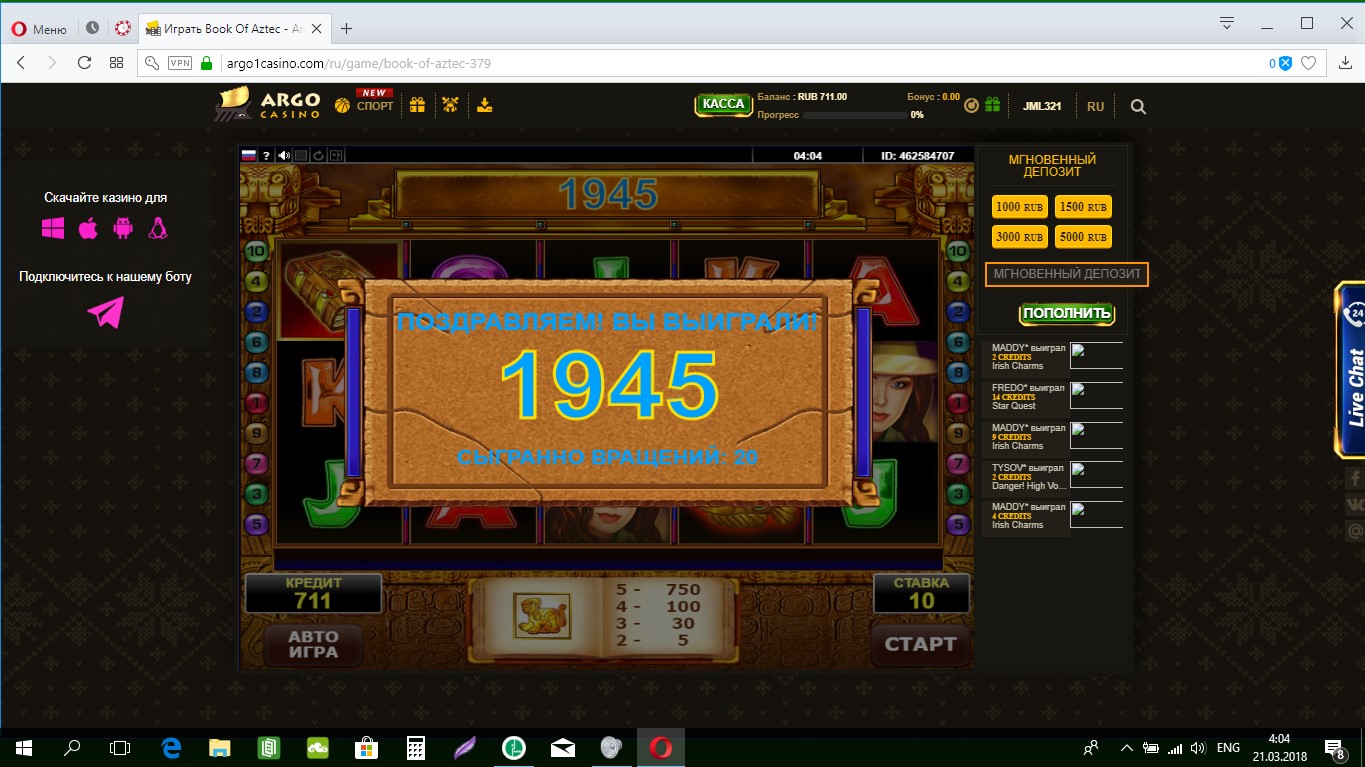The height and width of the screenshot is (767, 1365).
Task: Open Task View on taskbar
Action: coord(120,747)
